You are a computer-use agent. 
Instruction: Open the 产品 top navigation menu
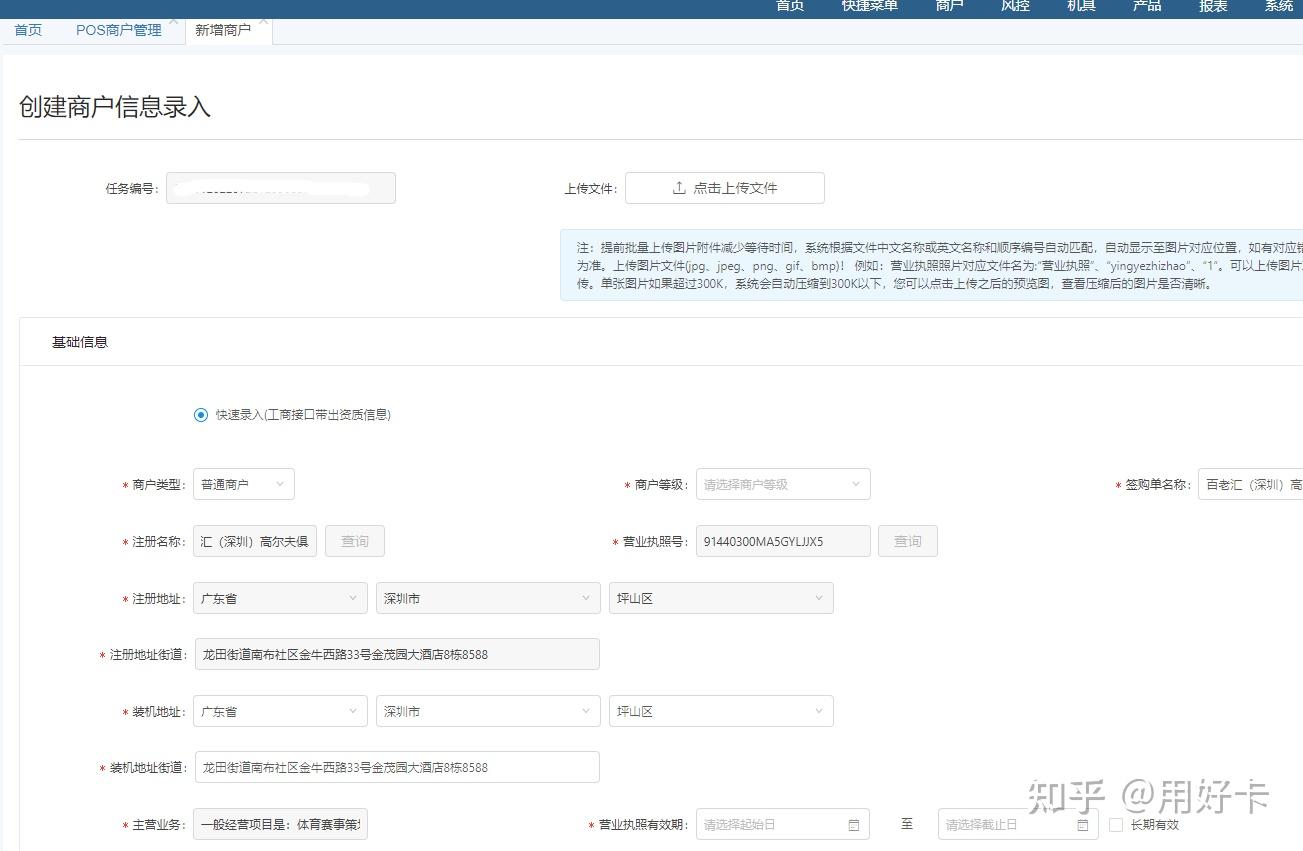click(x=1147, y=6)
